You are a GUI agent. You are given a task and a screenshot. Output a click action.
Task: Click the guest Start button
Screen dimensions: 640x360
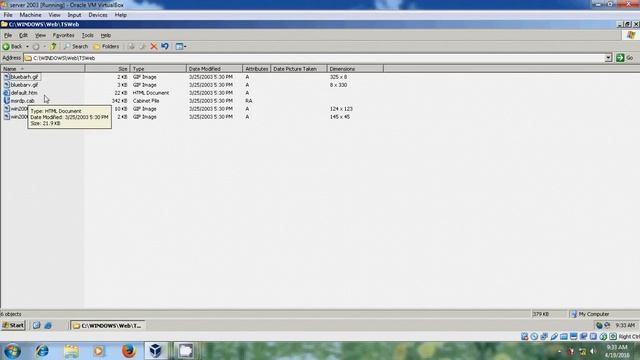coord(13,325)
